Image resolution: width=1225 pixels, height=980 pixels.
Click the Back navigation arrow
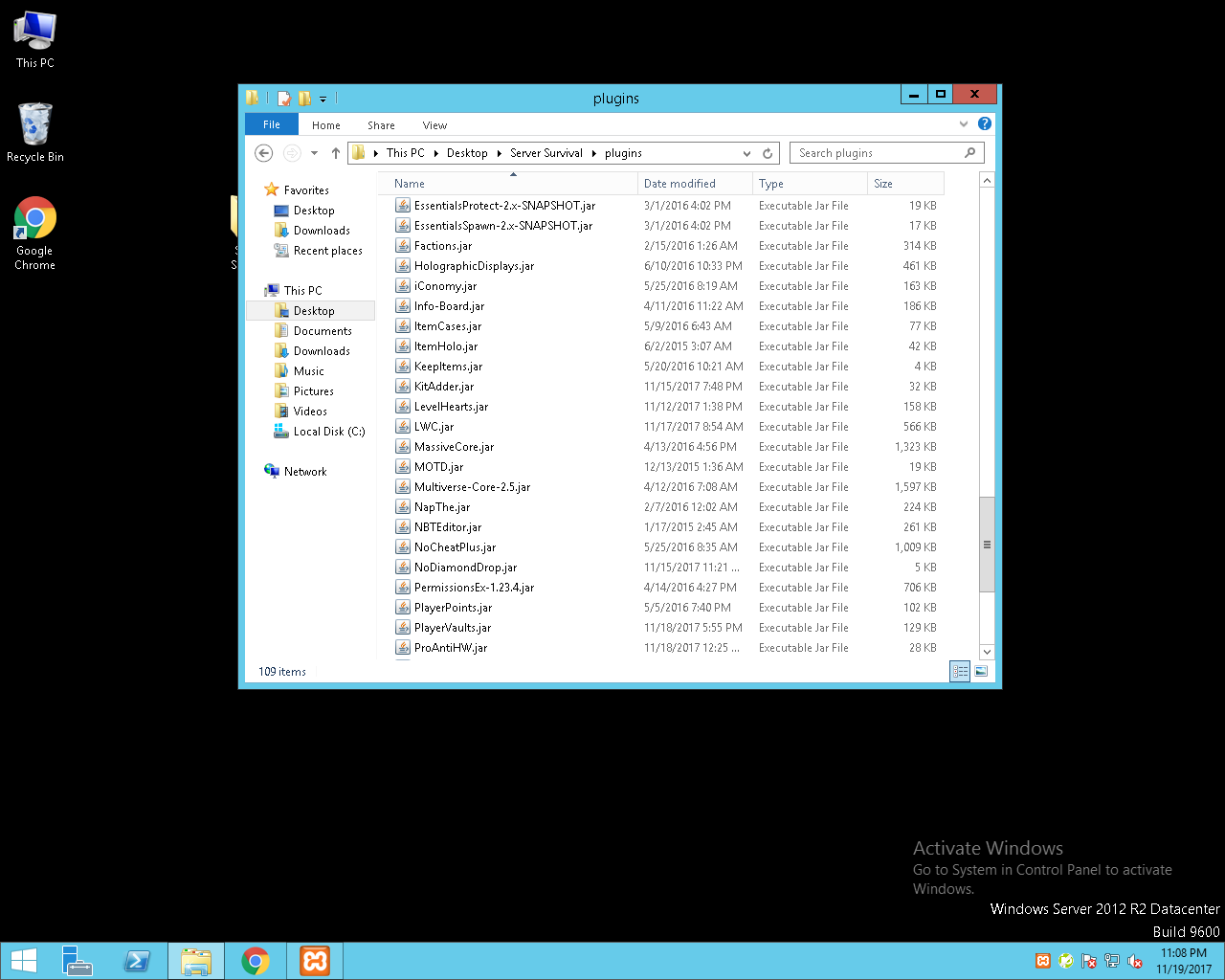264,153
